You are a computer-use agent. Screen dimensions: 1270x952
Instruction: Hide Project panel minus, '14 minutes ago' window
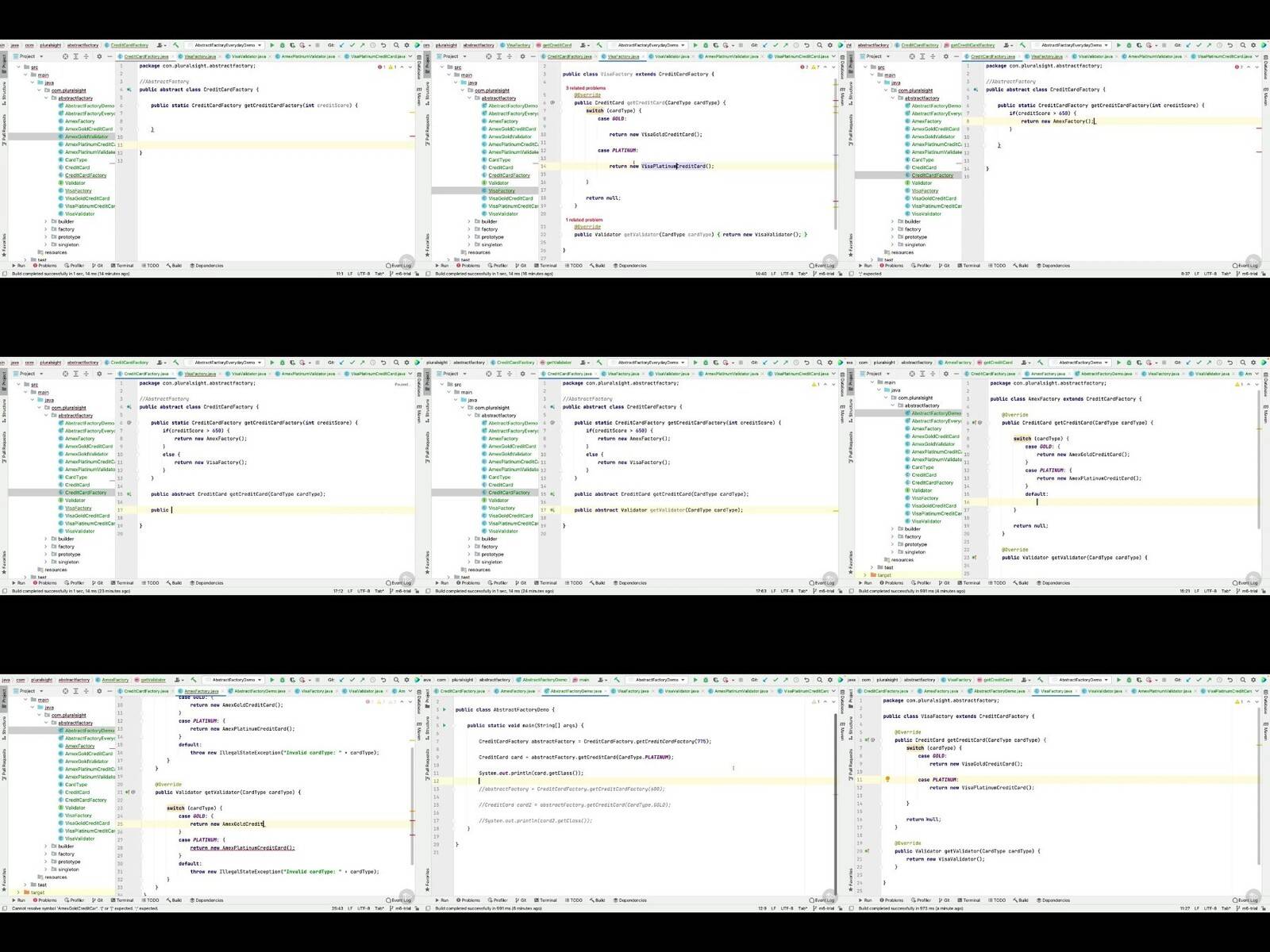pyautogui.click(x=110, y=56)
